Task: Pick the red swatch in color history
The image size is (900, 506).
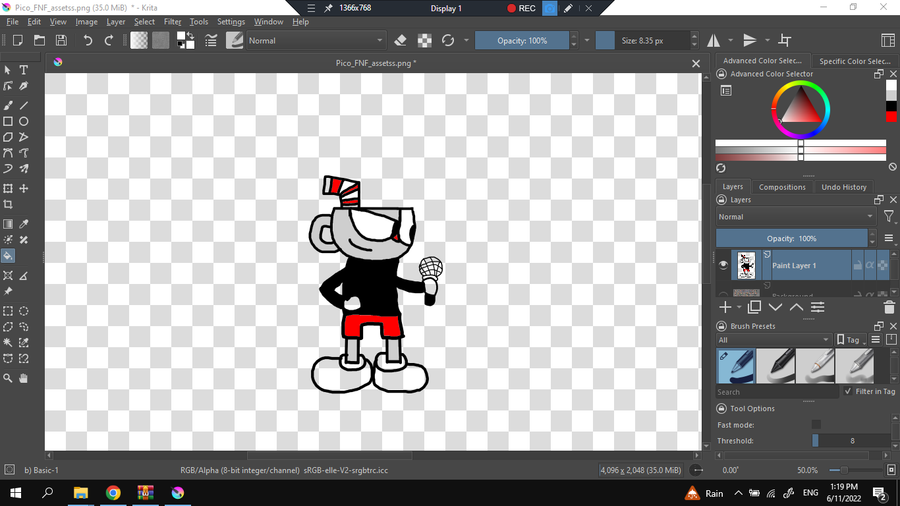Action: coord(891,116)
